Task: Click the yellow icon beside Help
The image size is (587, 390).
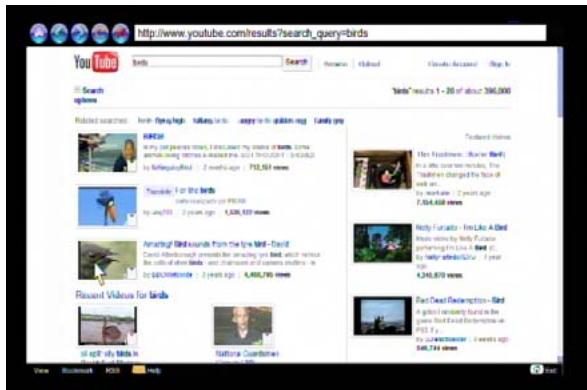Action: 138,369
